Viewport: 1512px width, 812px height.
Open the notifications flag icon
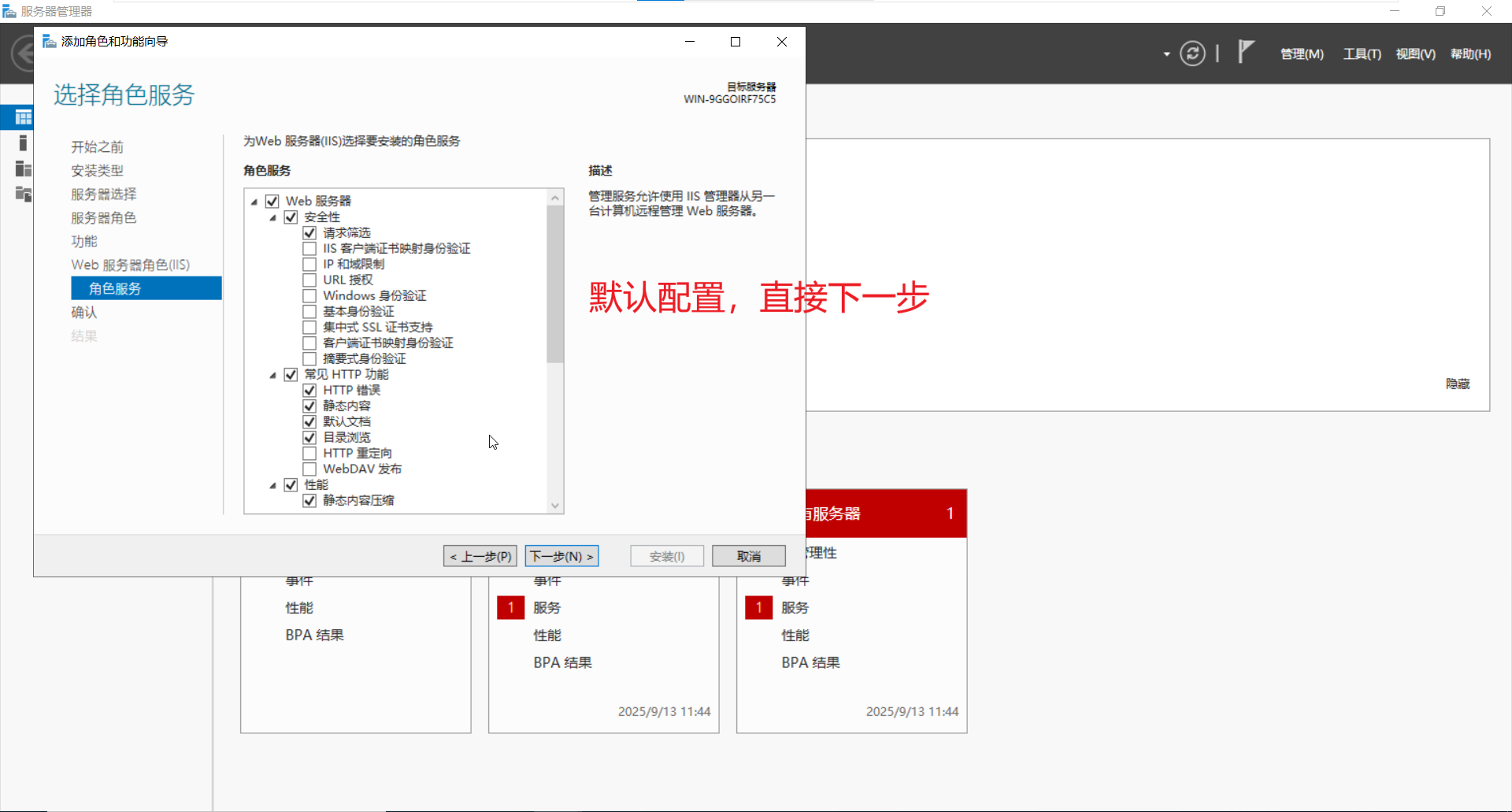tap(1247, 52)
